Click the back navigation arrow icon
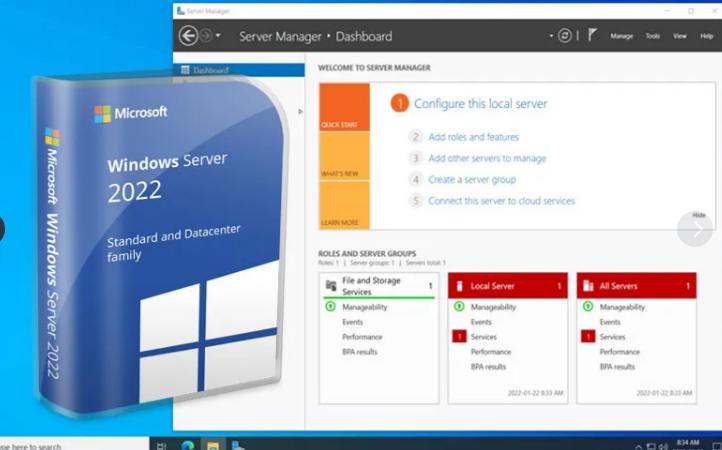 188,35
